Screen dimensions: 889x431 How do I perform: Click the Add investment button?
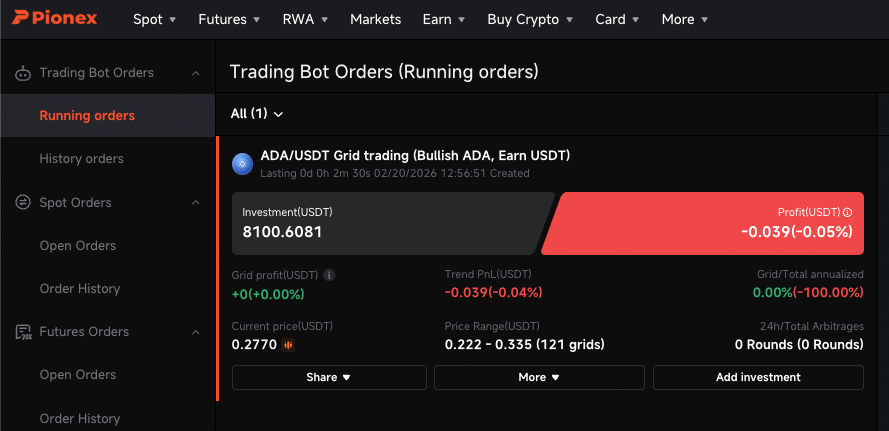(x=758, y=377)
